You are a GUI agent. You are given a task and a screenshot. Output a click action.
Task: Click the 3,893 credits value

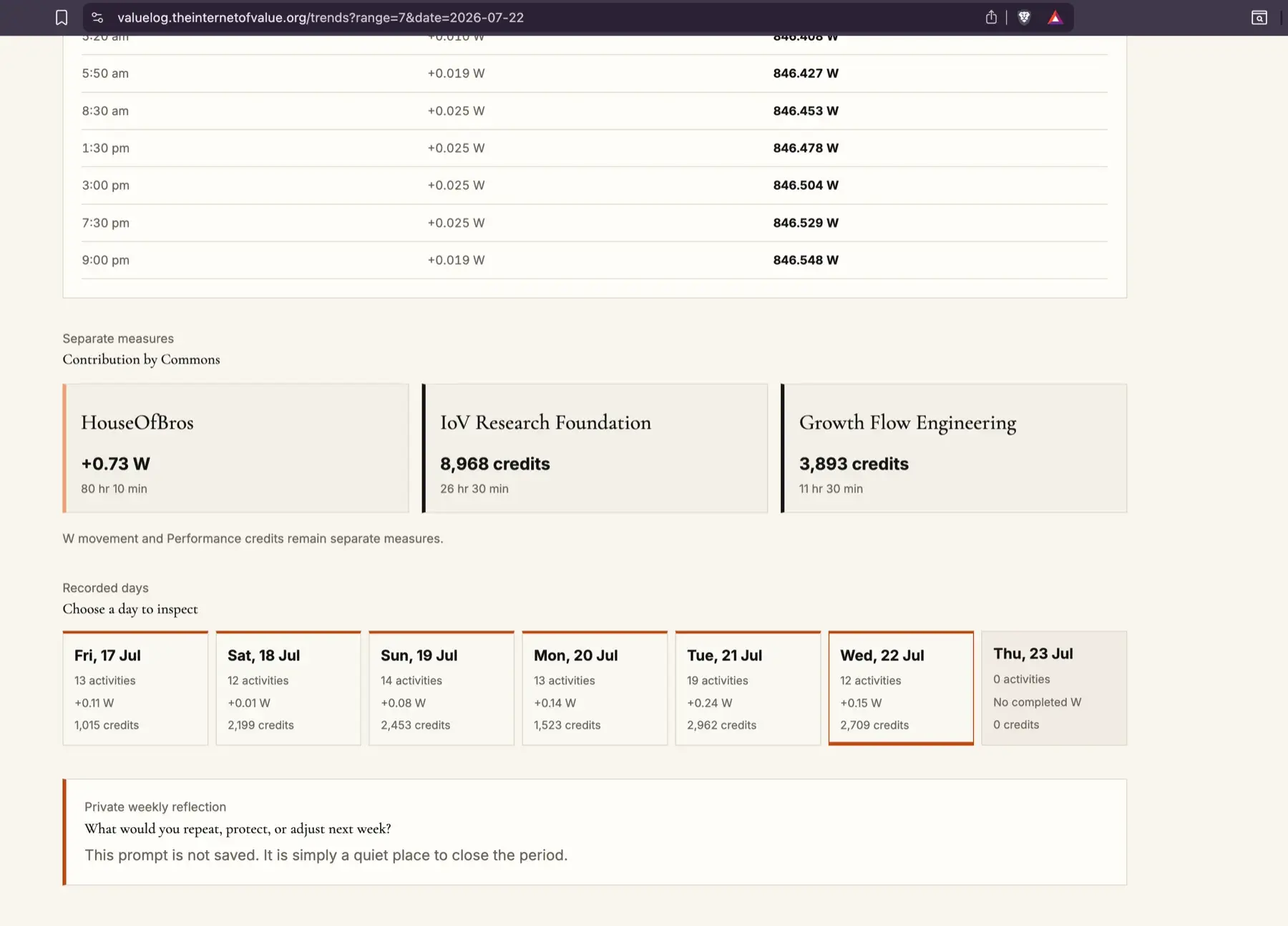[x=854, y=464]
